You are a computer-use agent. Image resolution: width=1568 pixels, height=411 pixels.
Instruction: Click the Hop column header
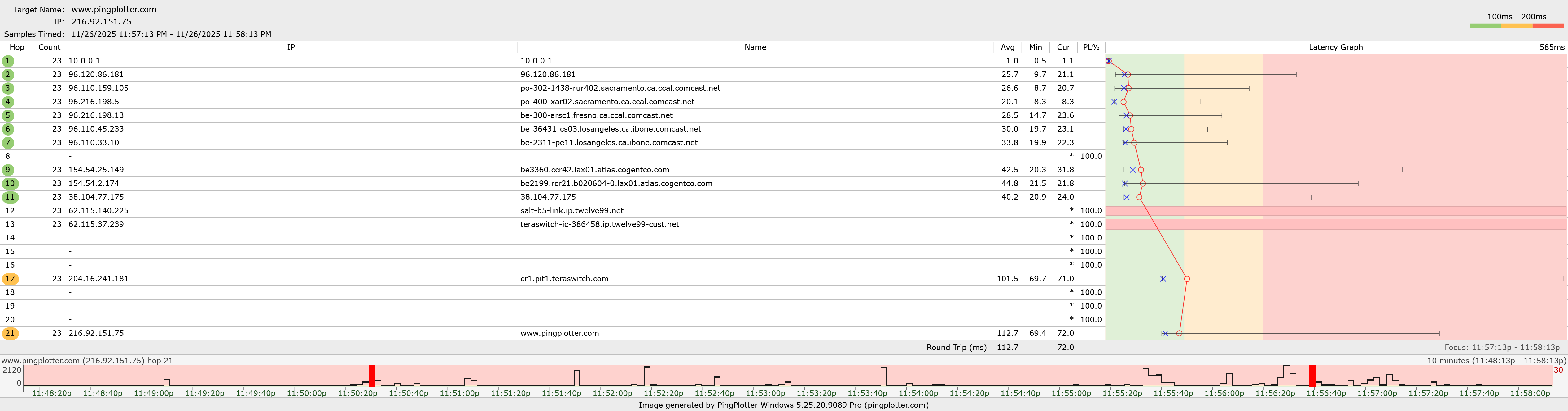(x=17, y=47)
